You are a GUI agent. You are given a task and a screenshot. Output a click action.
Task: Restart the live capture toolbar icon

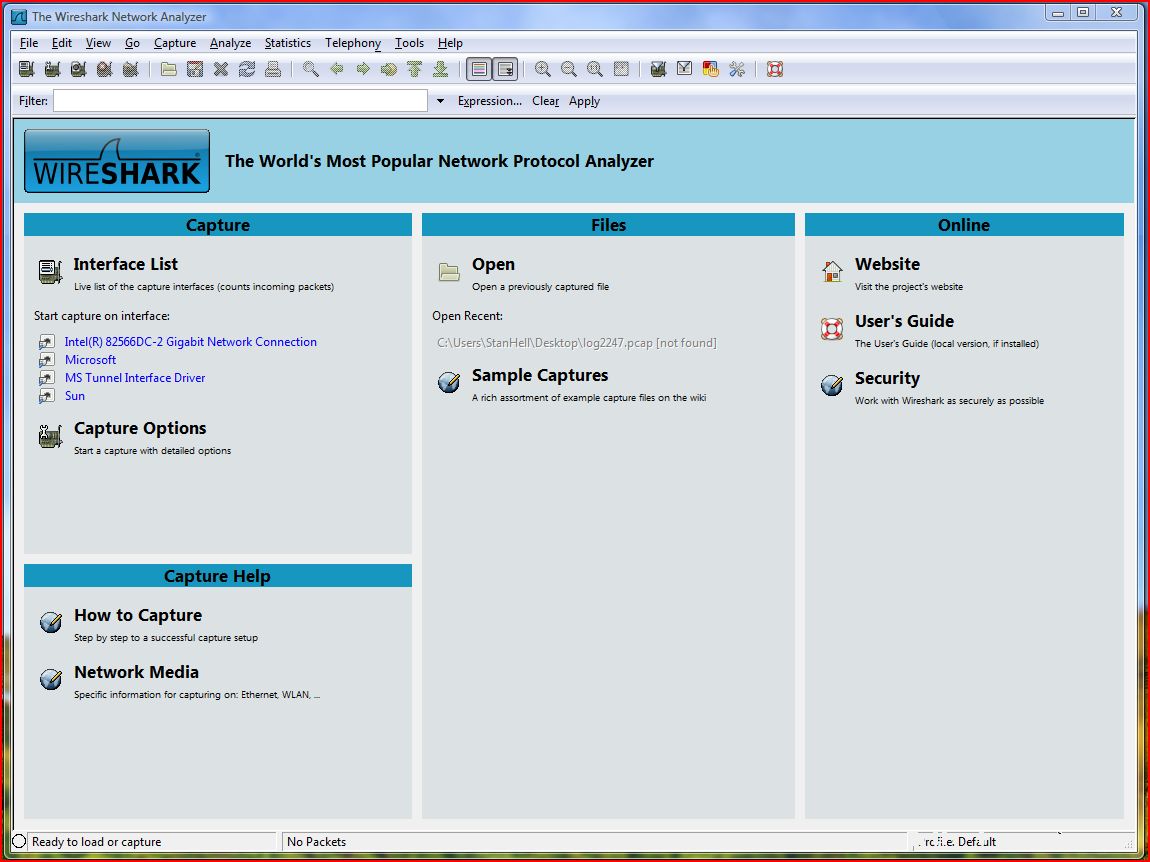click(x=131, y=69)
